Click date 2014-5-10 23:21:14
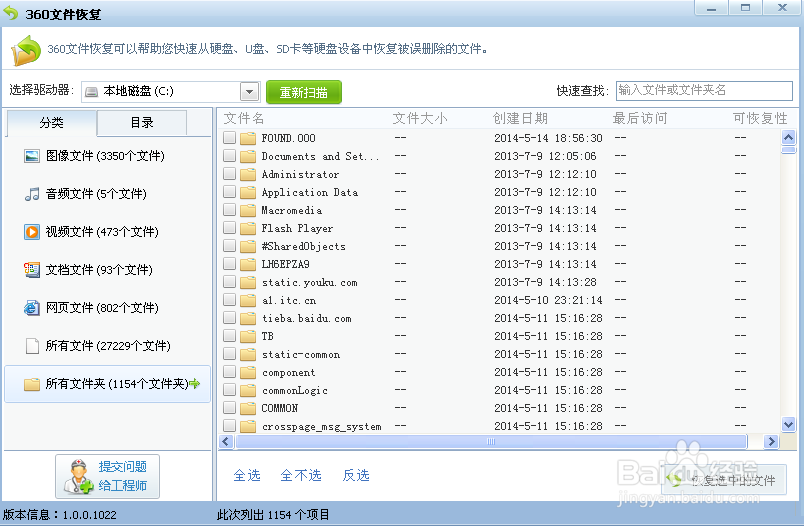This screenshot has height=526, width=804. click(x=548, y=300)
